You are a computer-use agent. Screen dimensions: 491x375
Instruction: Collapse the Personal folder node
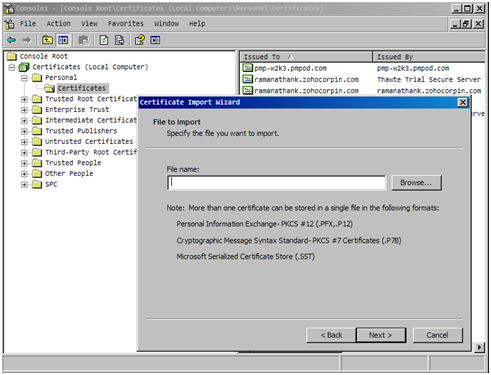point(24,78)
